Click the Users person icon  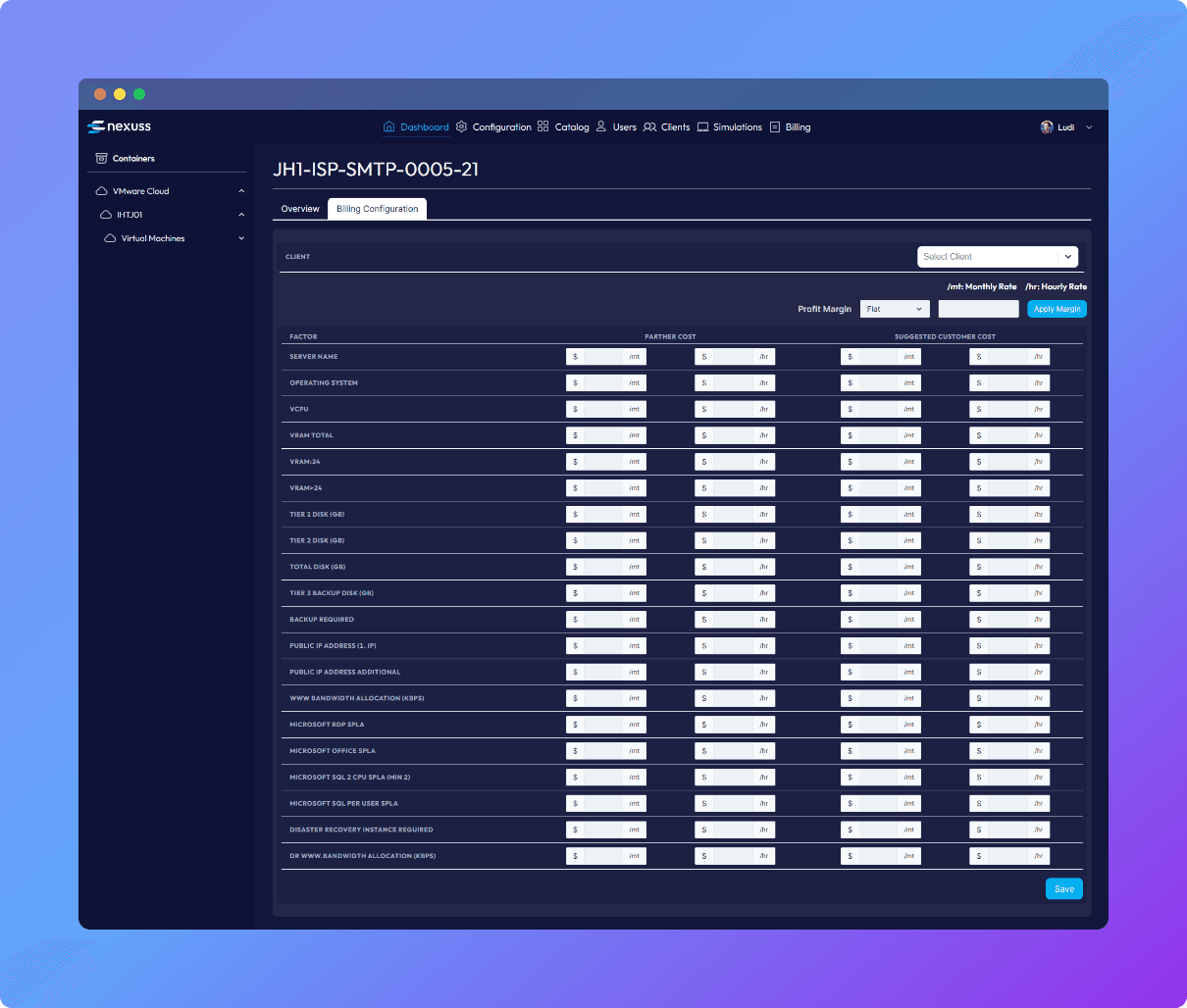click(601, 126)
